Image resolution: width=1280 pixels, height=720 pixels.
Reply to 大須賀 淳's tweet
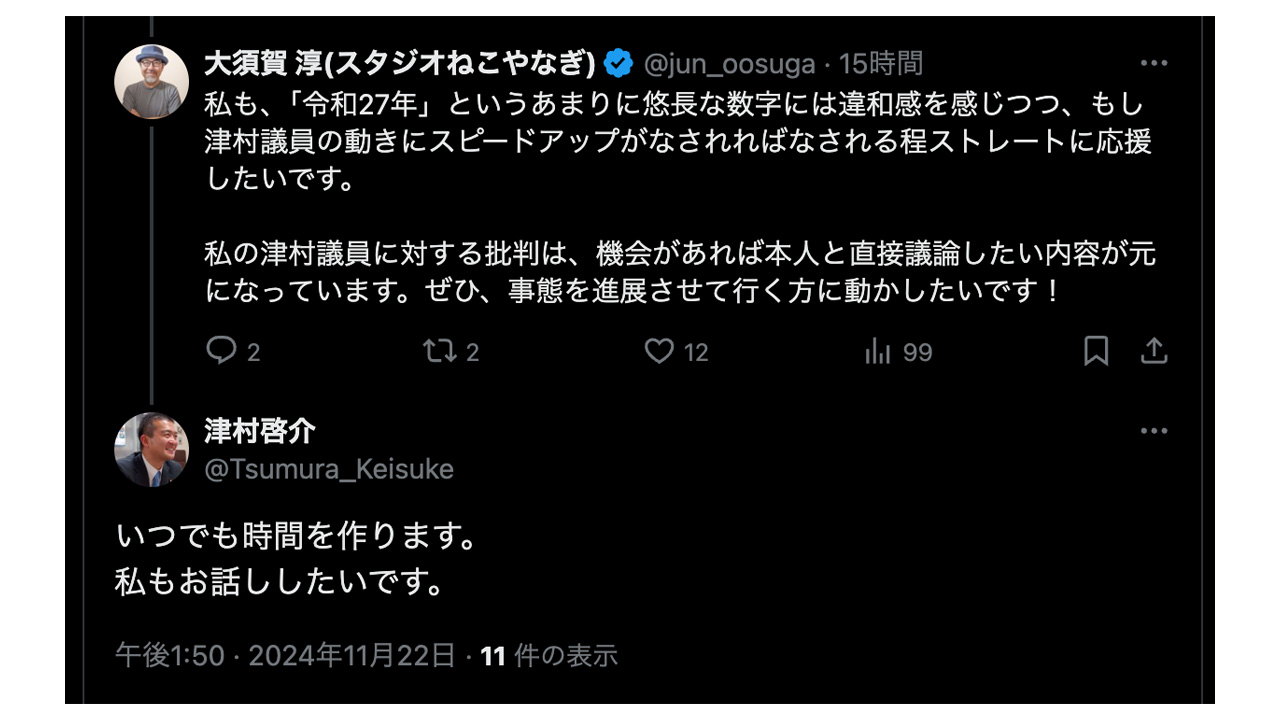pyautogui.click(x=221, y=351)
